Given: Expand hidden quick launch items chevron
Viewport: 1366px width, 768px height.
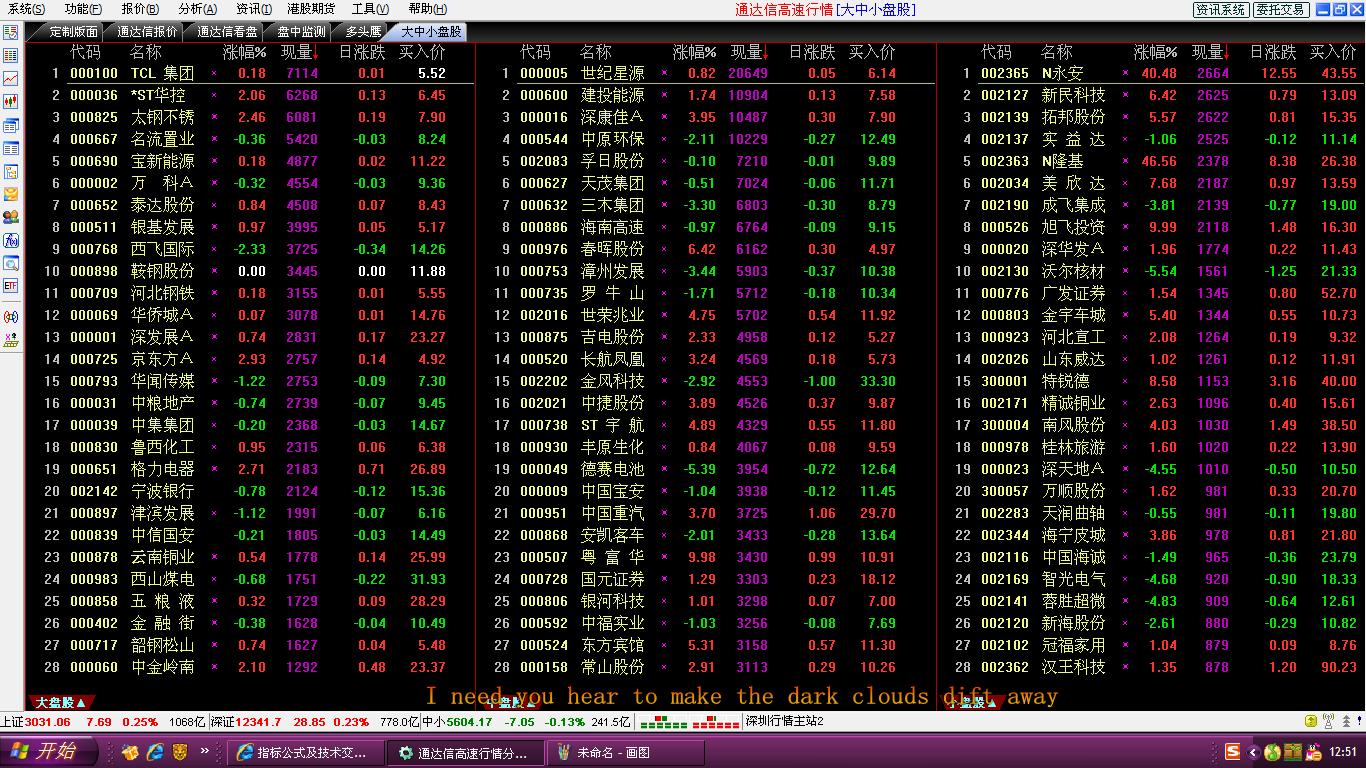Looking at the screenshot, I should coord(205,751).
